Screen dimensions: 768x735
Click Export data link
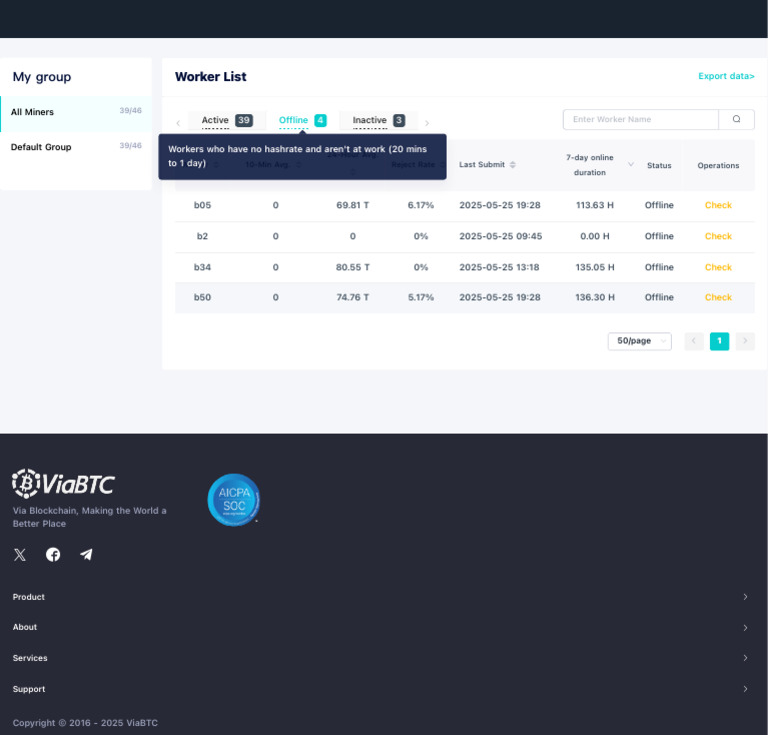point(726,76)
